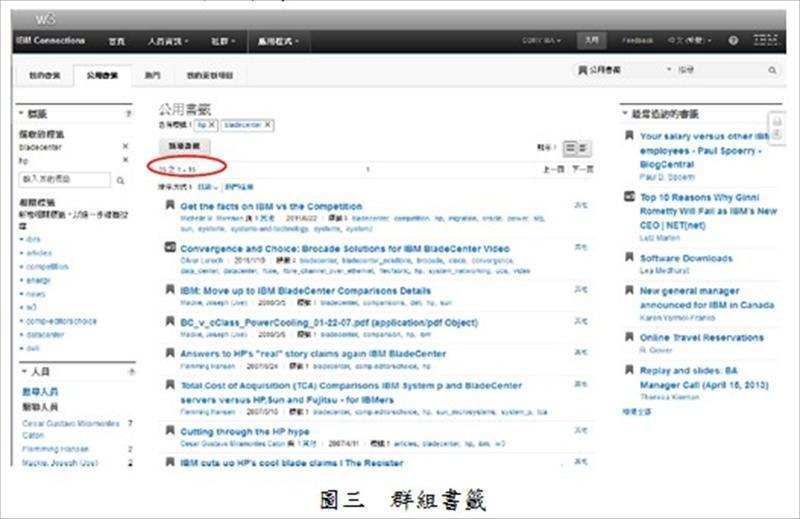Image resolution: width=800 pixels, height=519 pixels.
Task: Open the help question mark icon
Action: point(733,41)
